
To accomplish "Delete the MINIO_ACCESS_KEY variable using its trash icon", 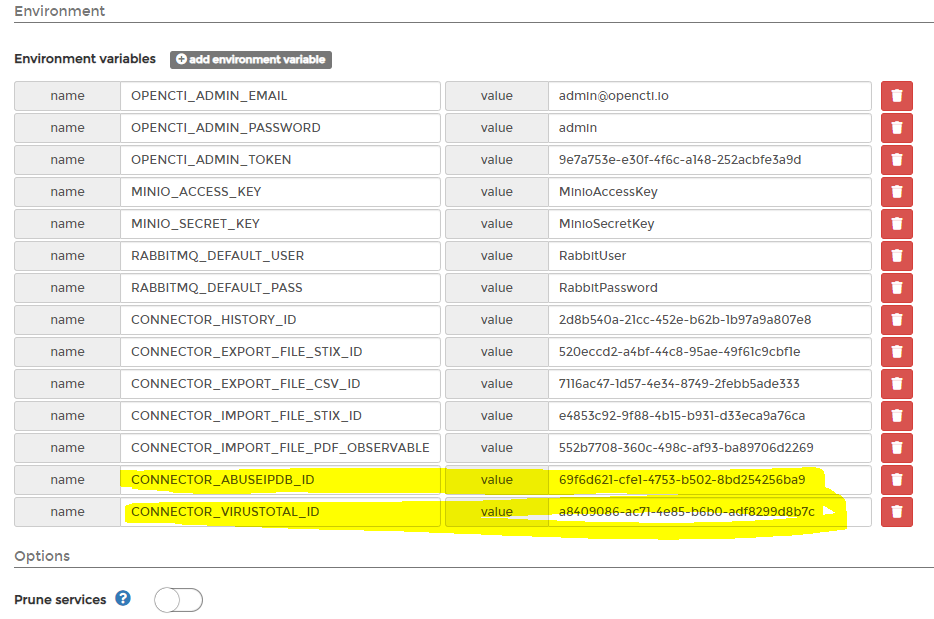I will click(897, 191).
